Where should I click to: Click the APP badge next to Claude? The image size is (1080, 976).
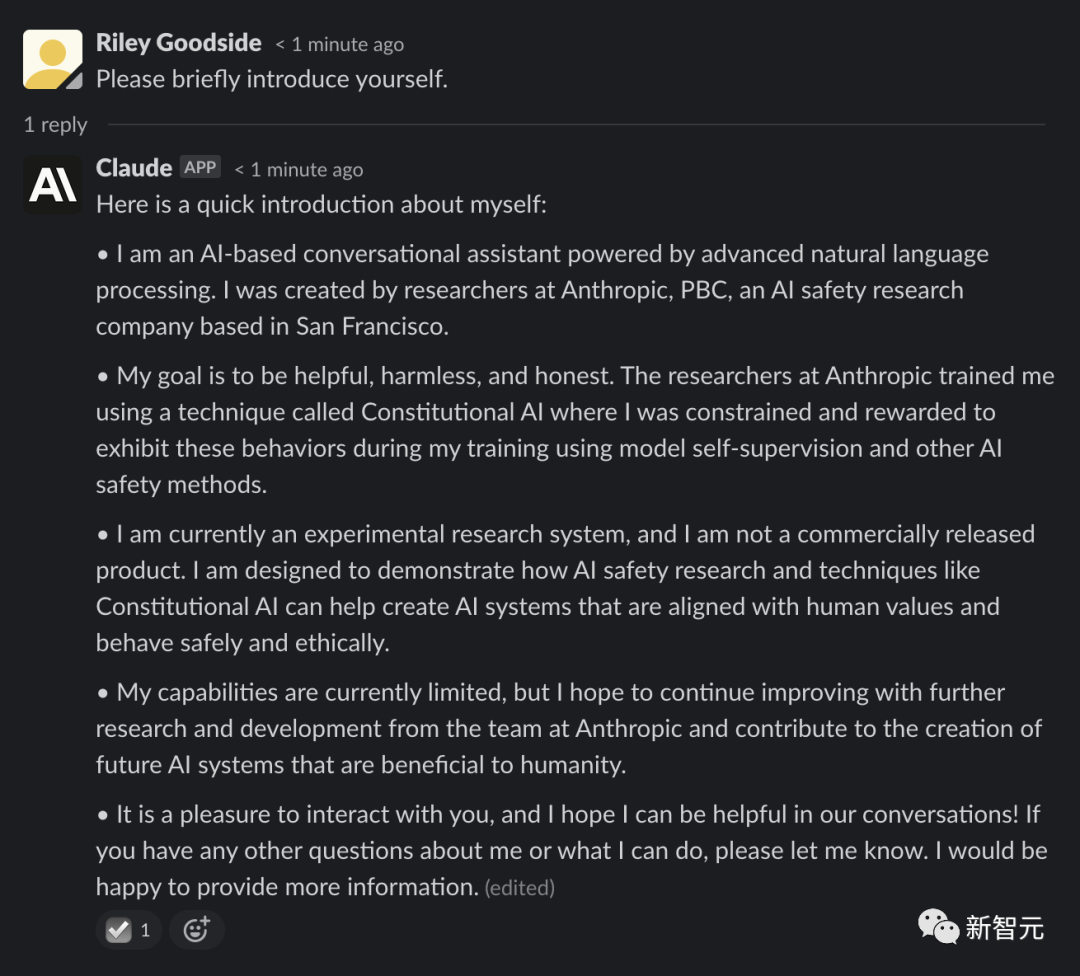click(x=200, y=168)
